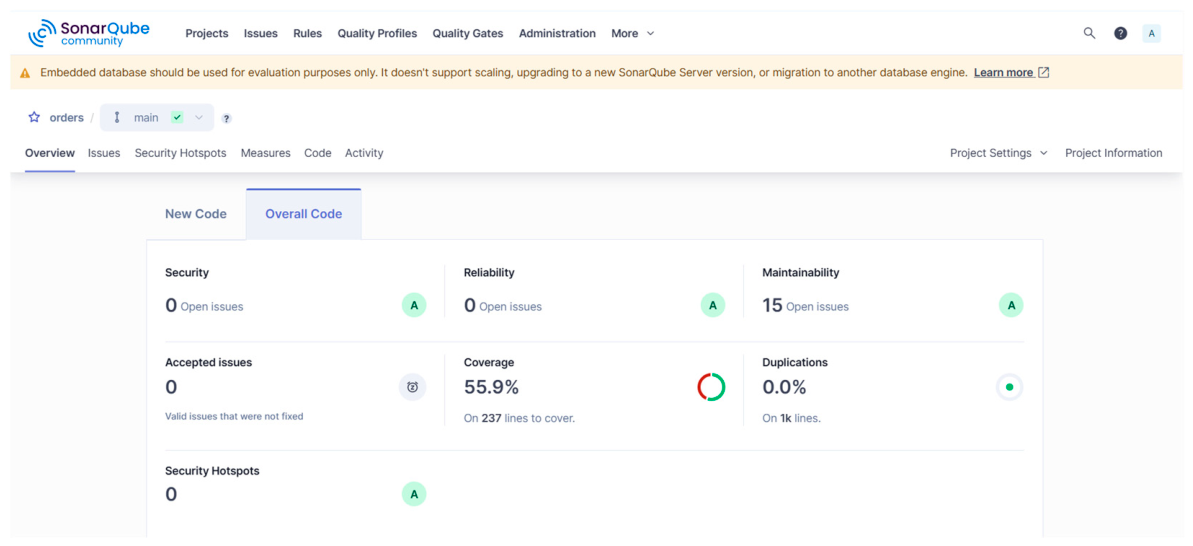Click the branch help question mark icon
The height and width of the screenshot is (546, 1193).
[227, 119]
